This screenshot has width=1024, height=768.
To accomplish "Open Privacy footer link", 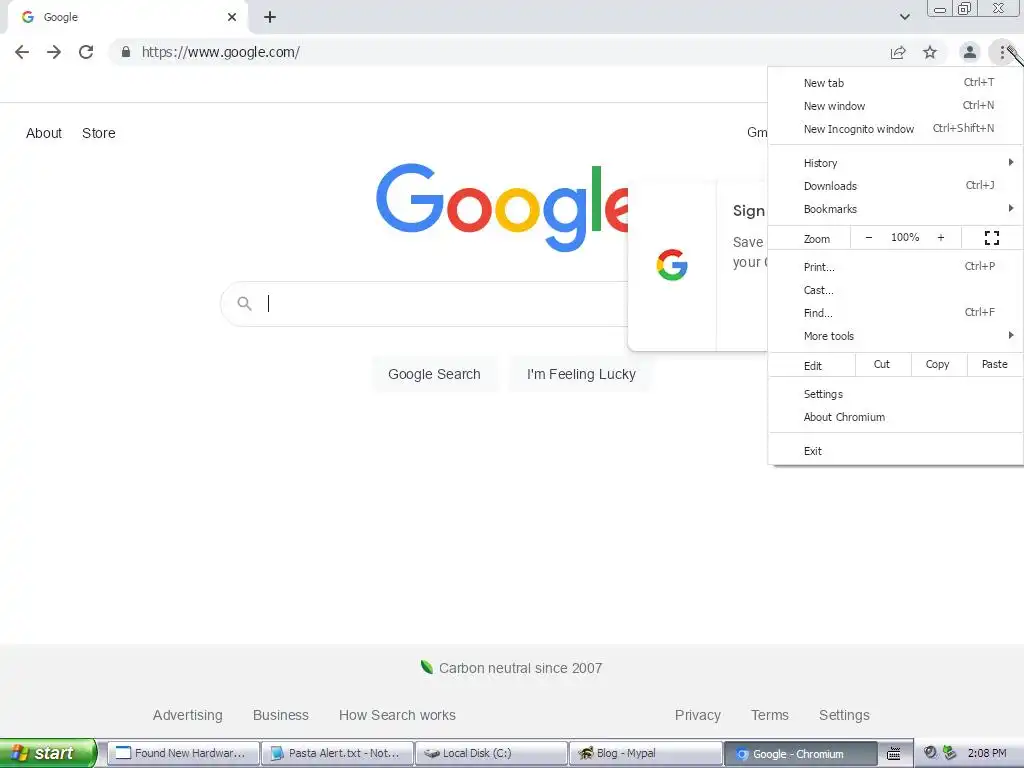I will (x=697, y=715).
